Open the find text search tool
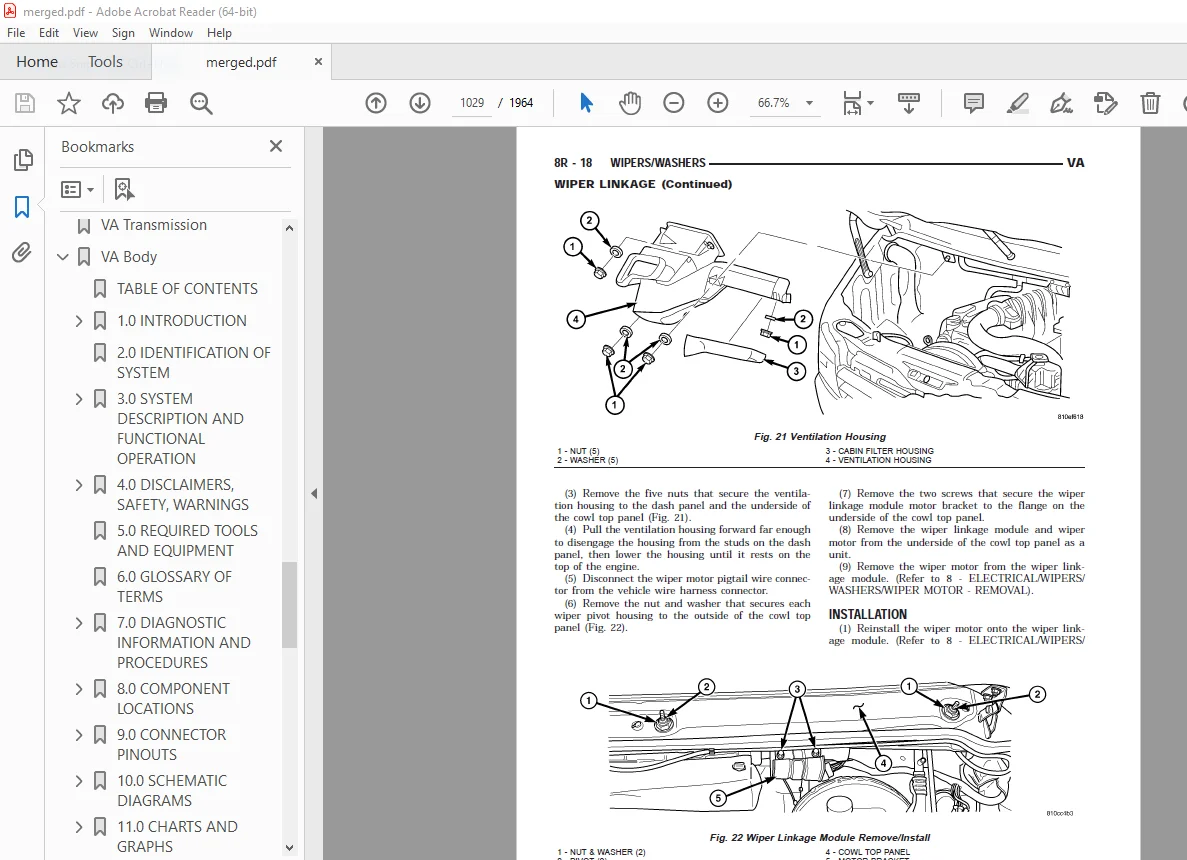This screenshot has height=860, width=1187. point(201,103)
